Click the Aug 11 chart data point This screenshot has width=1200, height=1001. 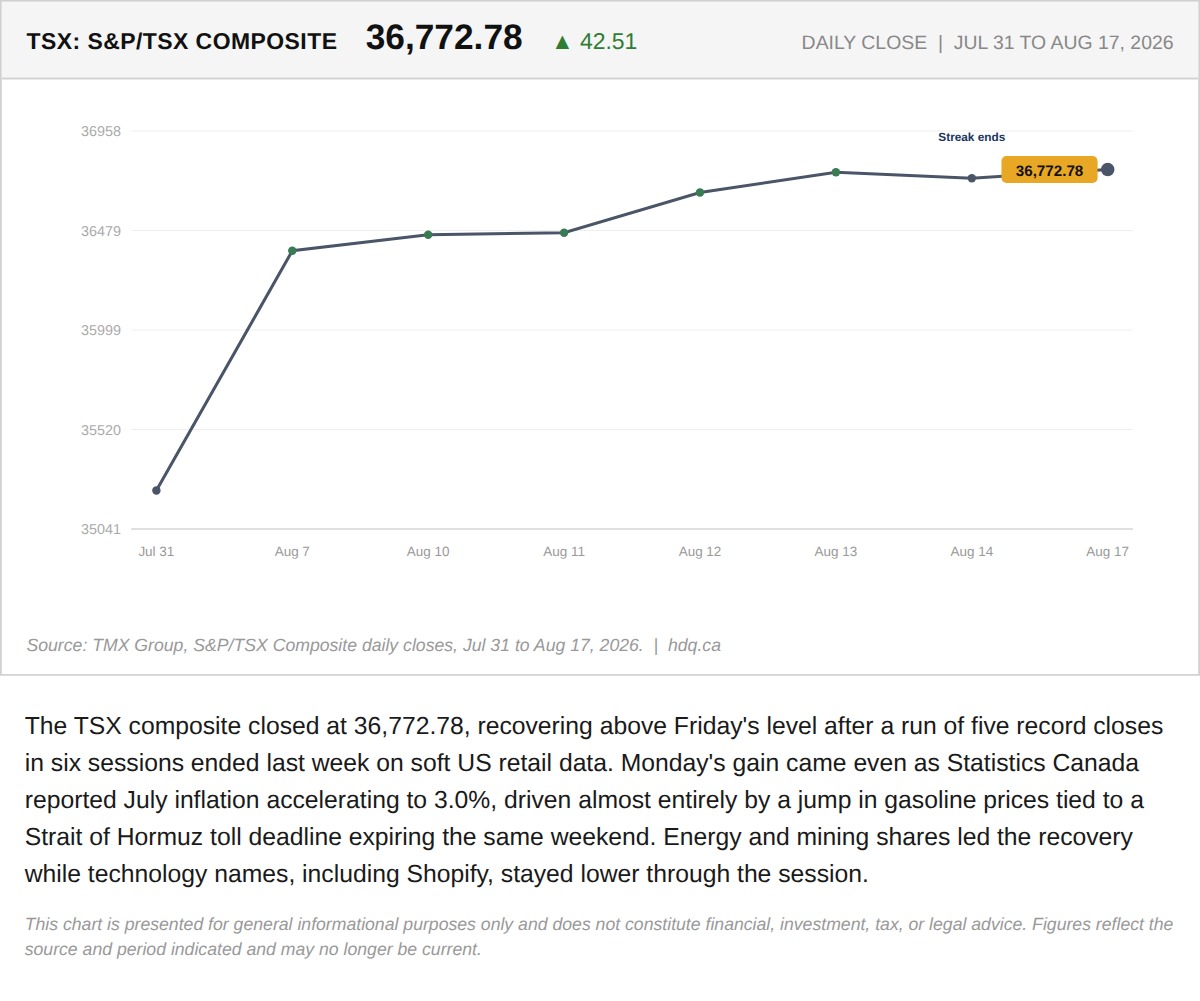click(564, 233)
